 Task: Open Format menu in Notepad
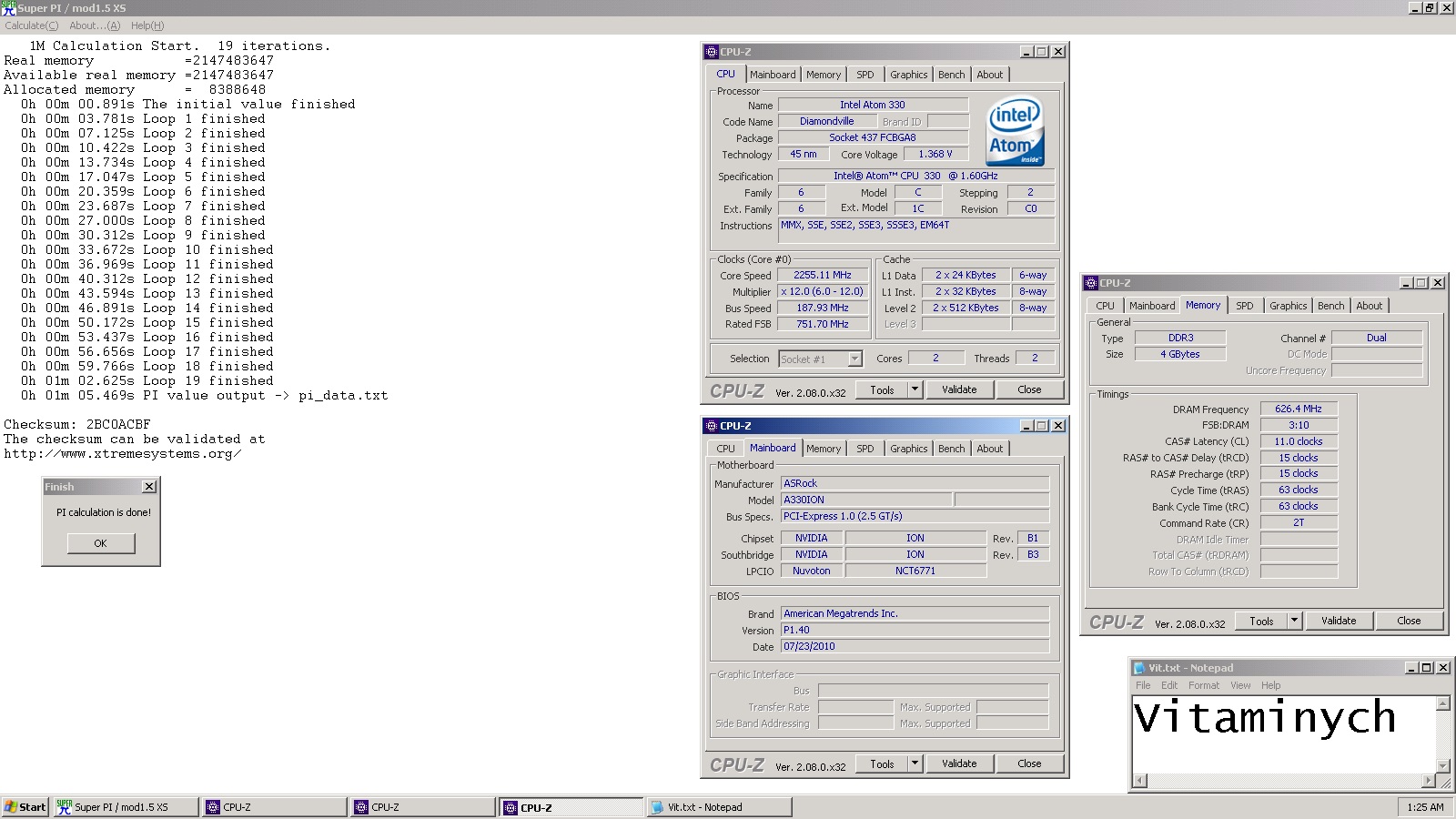point(1204,685)
